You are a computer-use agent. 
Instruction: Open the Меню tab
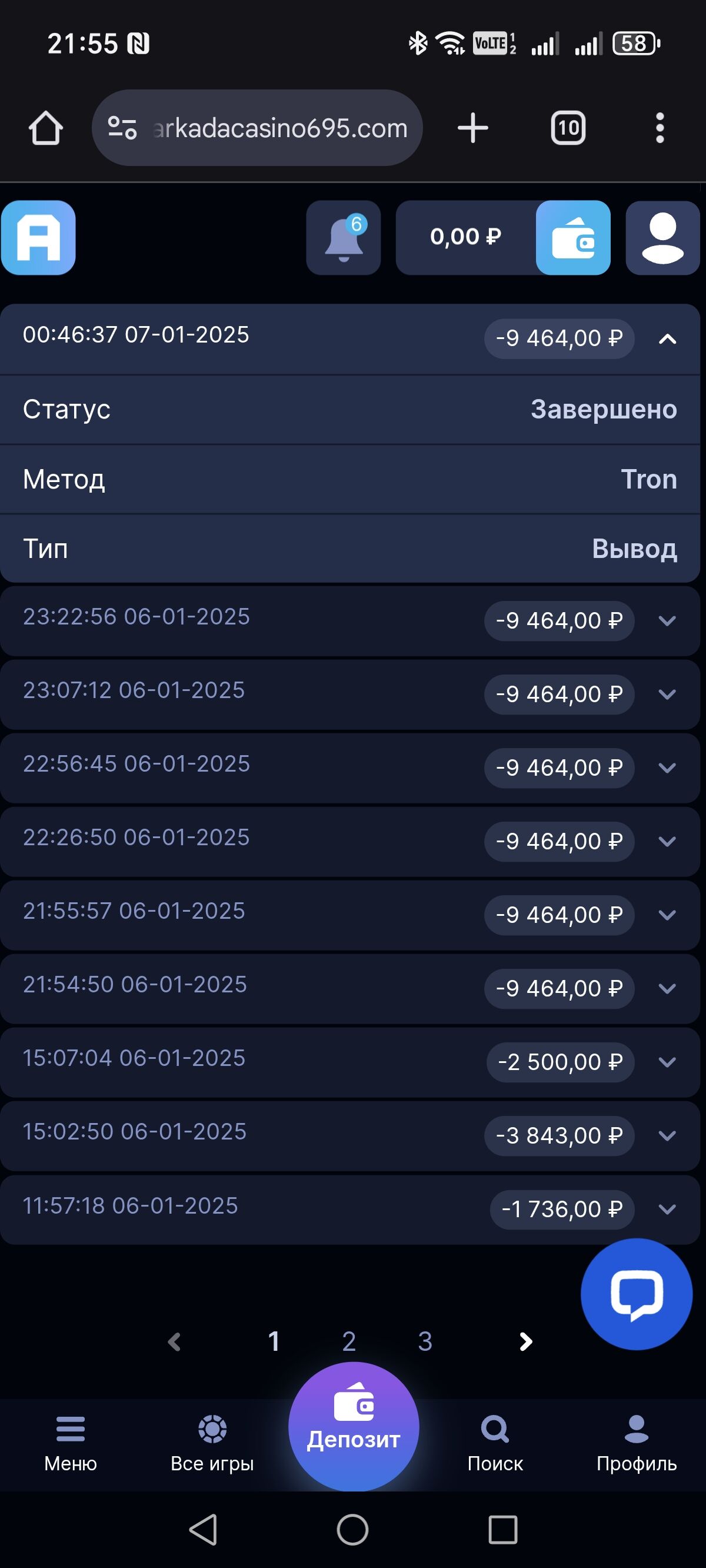point(71,1443)
